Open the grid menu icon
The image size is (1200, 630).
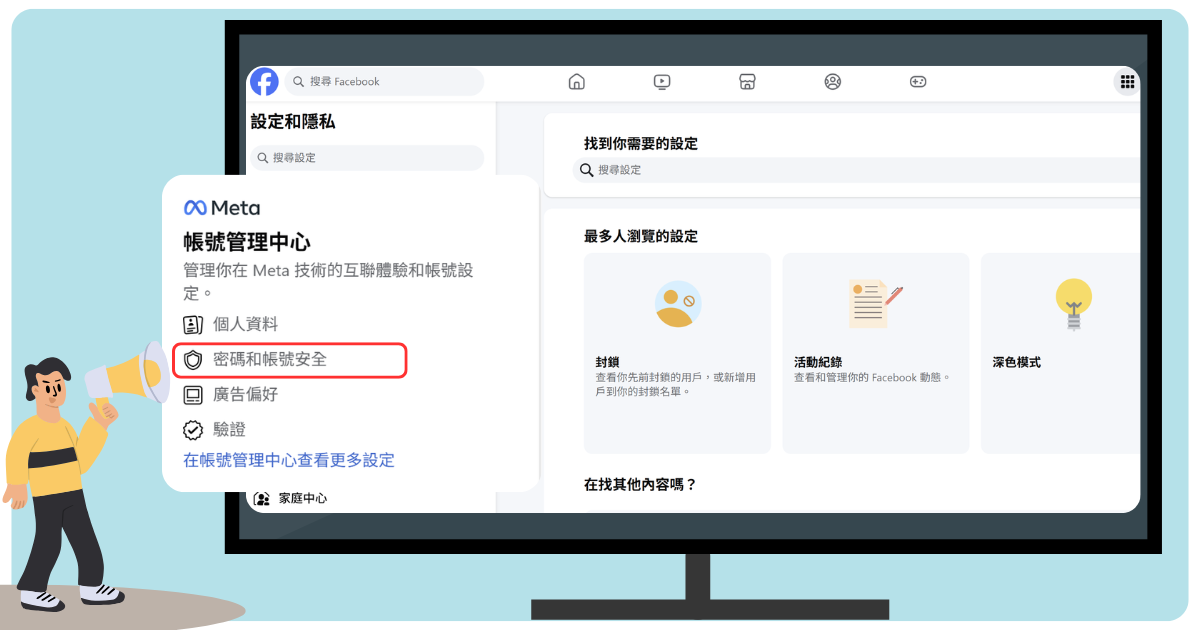[1127, 82]
